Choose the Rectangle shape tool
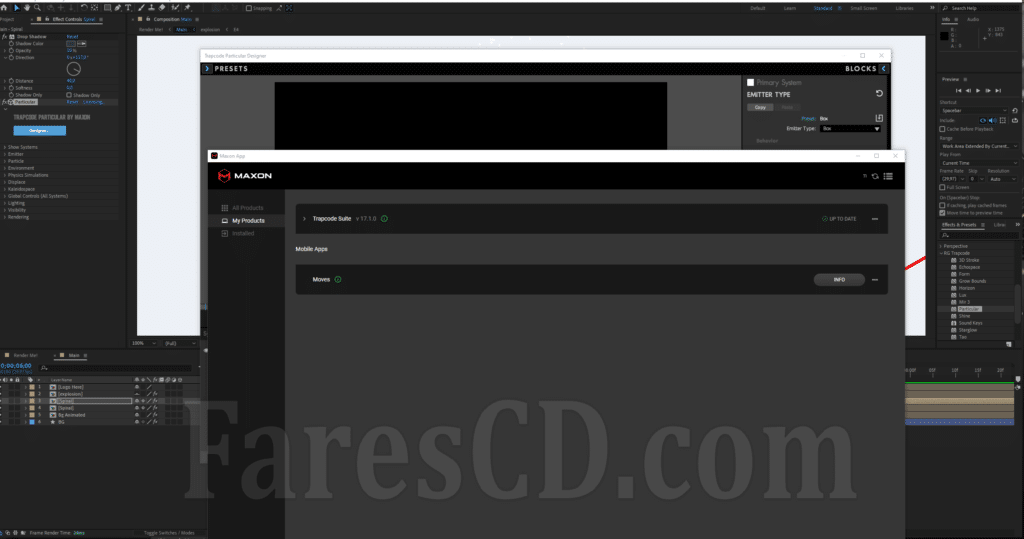 click(x=108, y=8)
